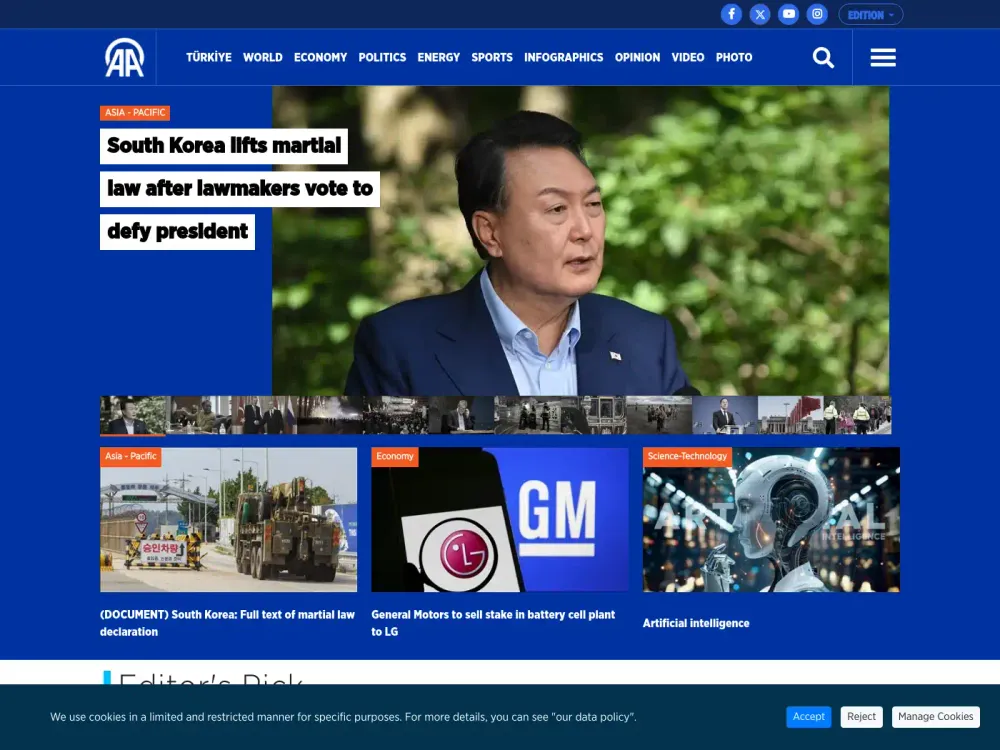Open the hamburger menu icon
Screen dimensions: 1000x750
coord(883,58)
